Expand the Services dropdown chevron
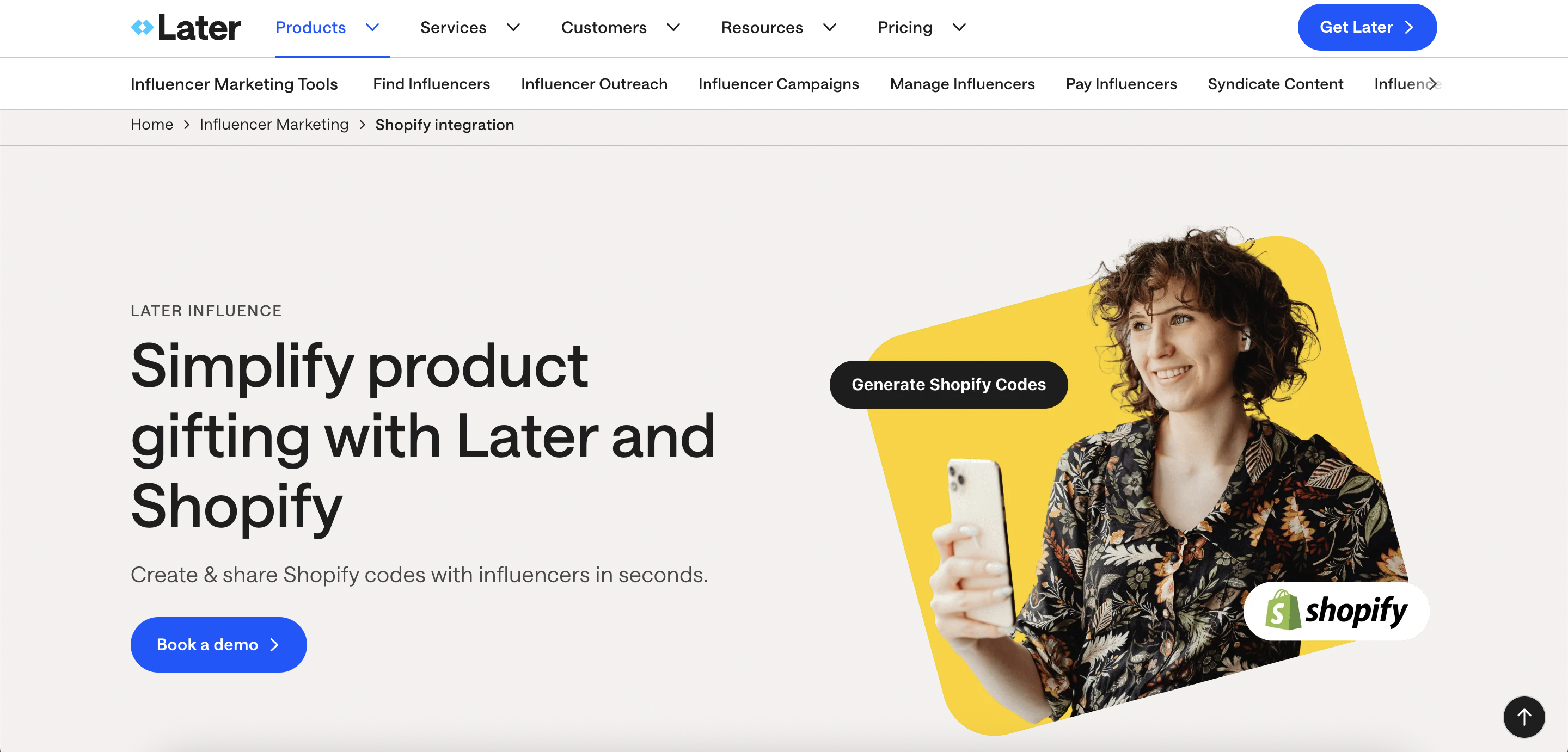The height and width of the screenshot is (752, 1568). tap(513, 27)
